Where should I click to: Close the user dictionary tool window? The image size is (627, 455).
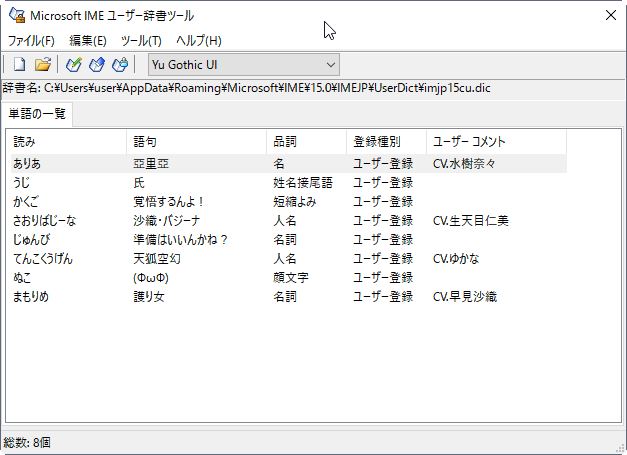[x=611, y=16]
